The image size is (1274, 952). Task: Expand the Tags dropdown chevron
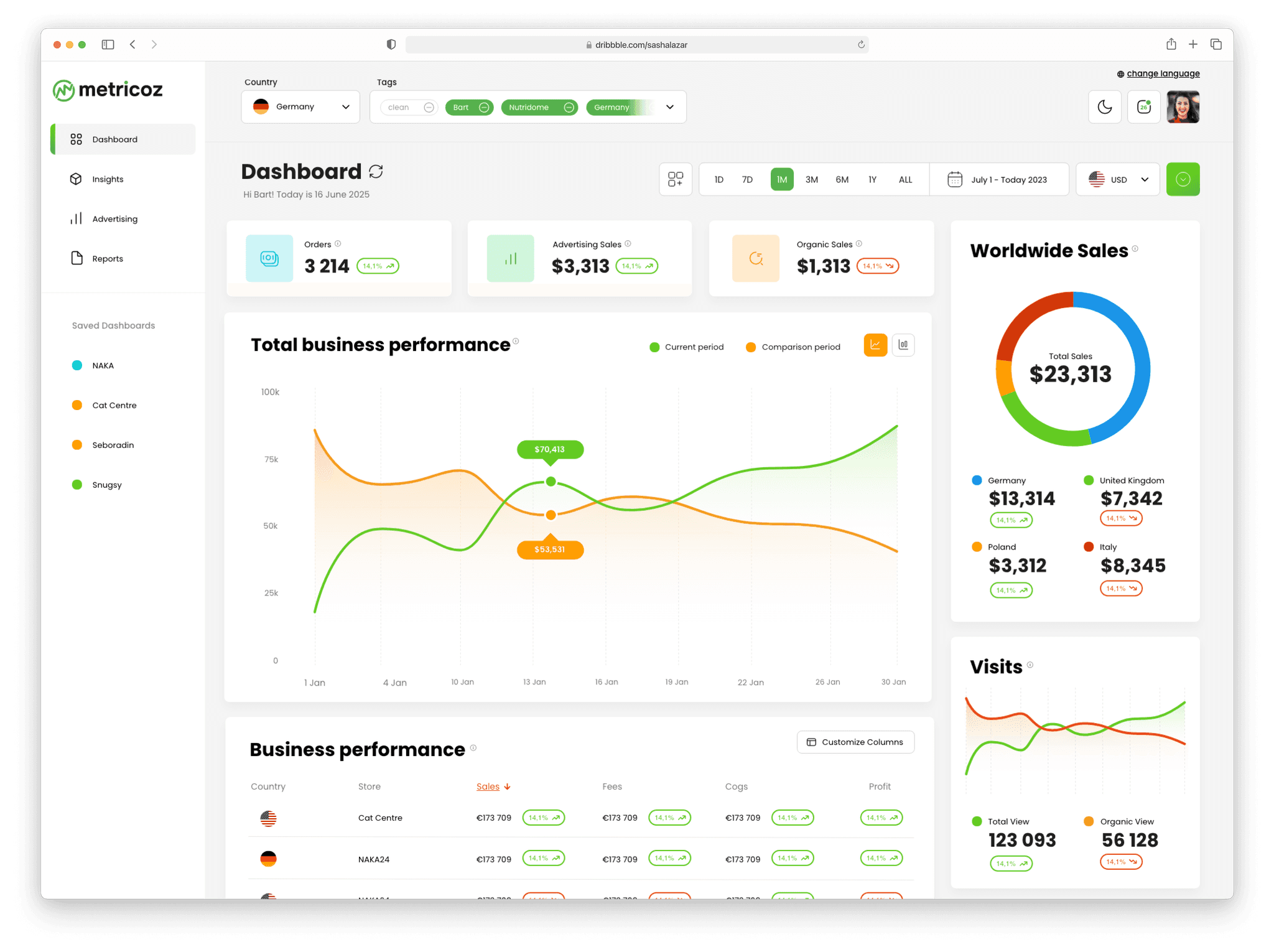(669, 107)
